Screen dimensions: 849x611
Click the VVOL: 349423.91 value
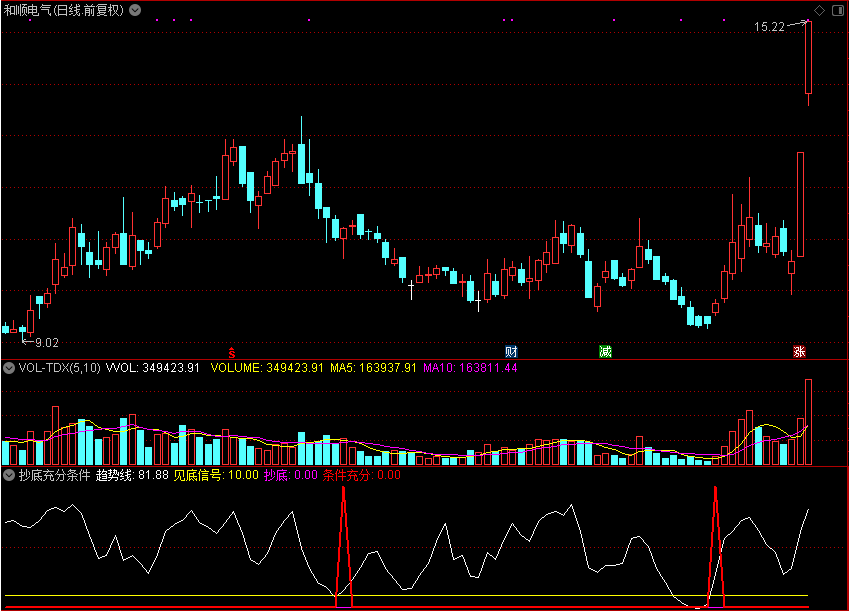(153, 368)
